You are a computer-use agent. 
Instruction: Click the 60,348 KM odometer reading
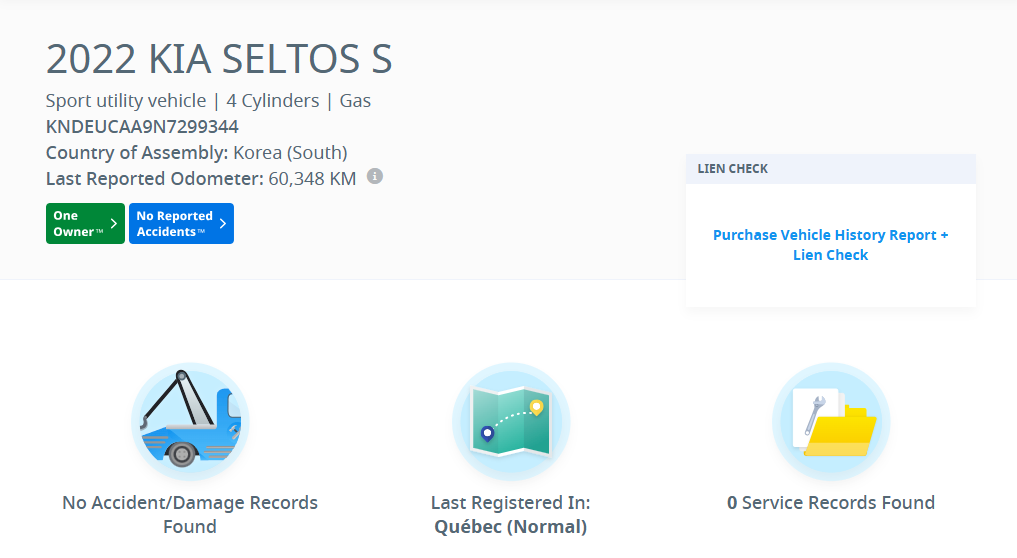click(313, 179)
